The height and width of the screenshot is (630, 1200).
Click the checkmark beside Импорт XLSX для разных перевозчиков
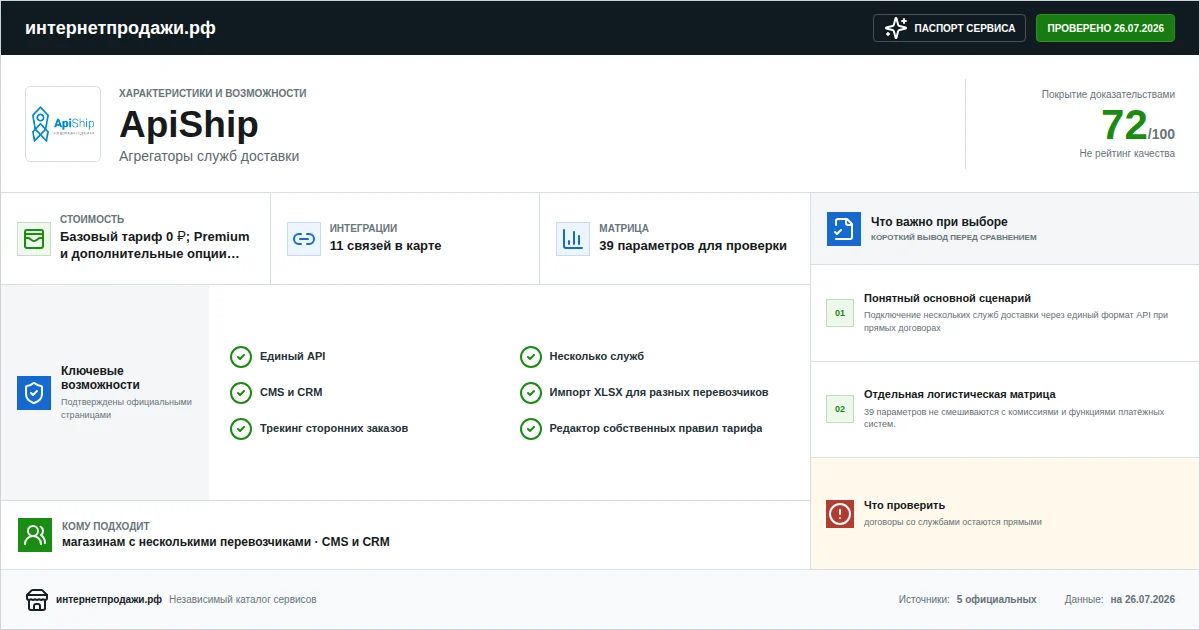(531, 393)
